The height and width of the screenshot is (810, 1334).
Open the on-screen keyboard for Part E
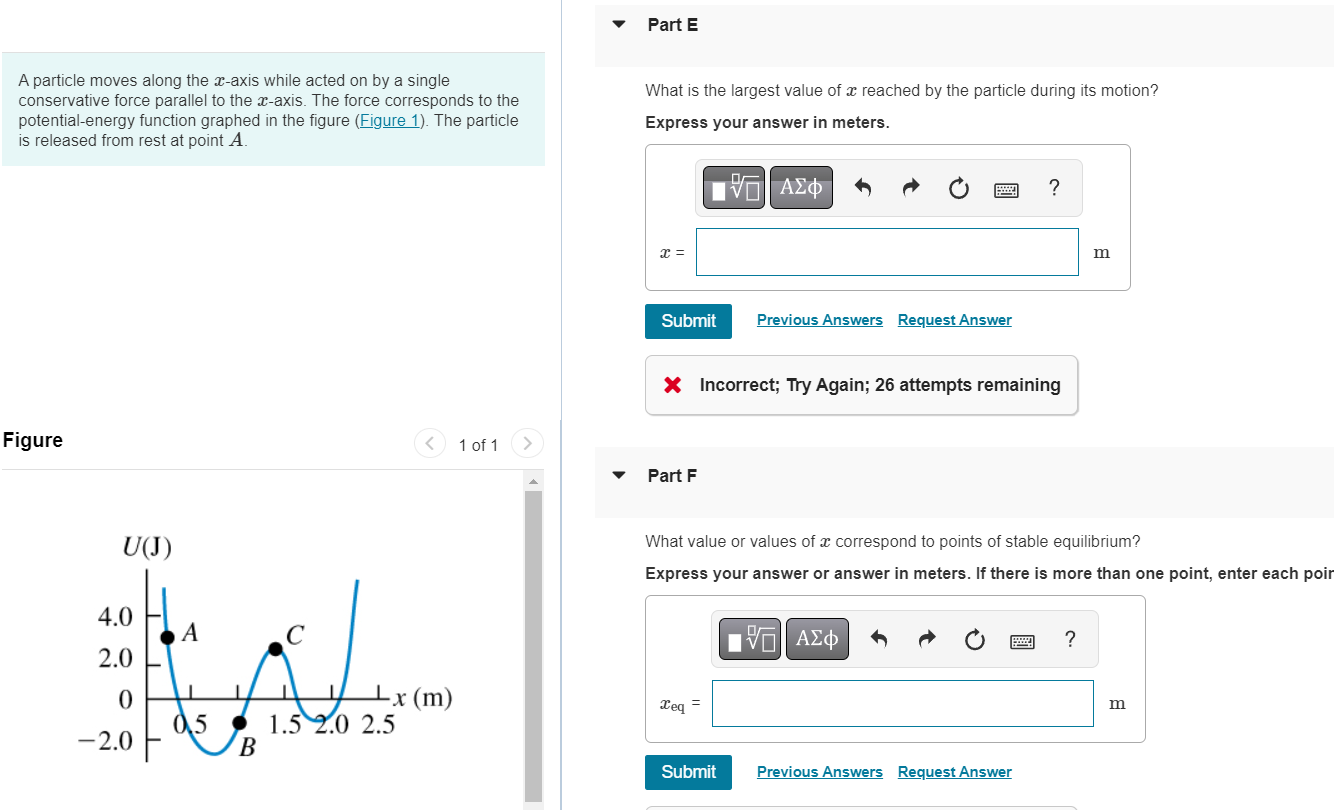(1006, 188)
